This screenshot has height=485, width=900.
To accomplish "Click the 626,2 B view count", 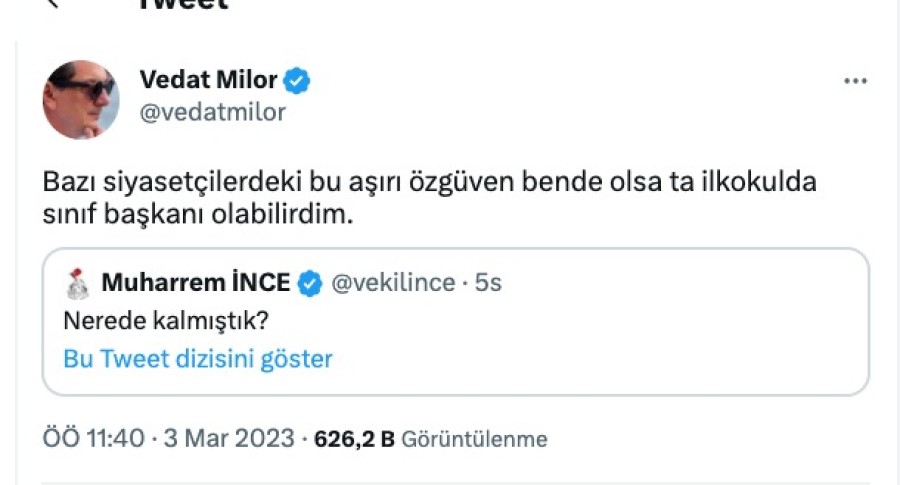I will (354, 439).
